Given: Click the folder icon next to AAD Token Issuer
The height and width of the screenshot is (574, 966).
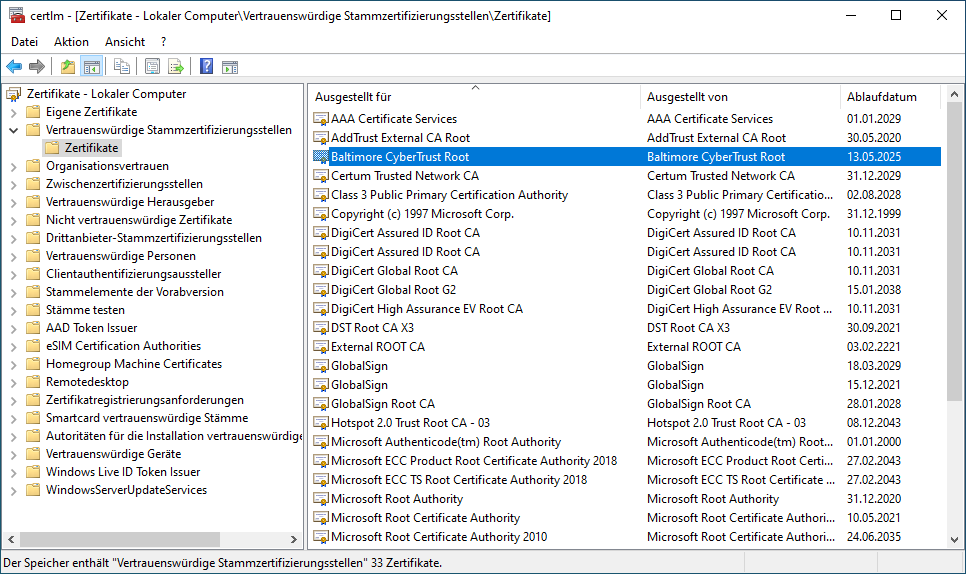Looking at the screenshot, I should (x=33, y=328).
